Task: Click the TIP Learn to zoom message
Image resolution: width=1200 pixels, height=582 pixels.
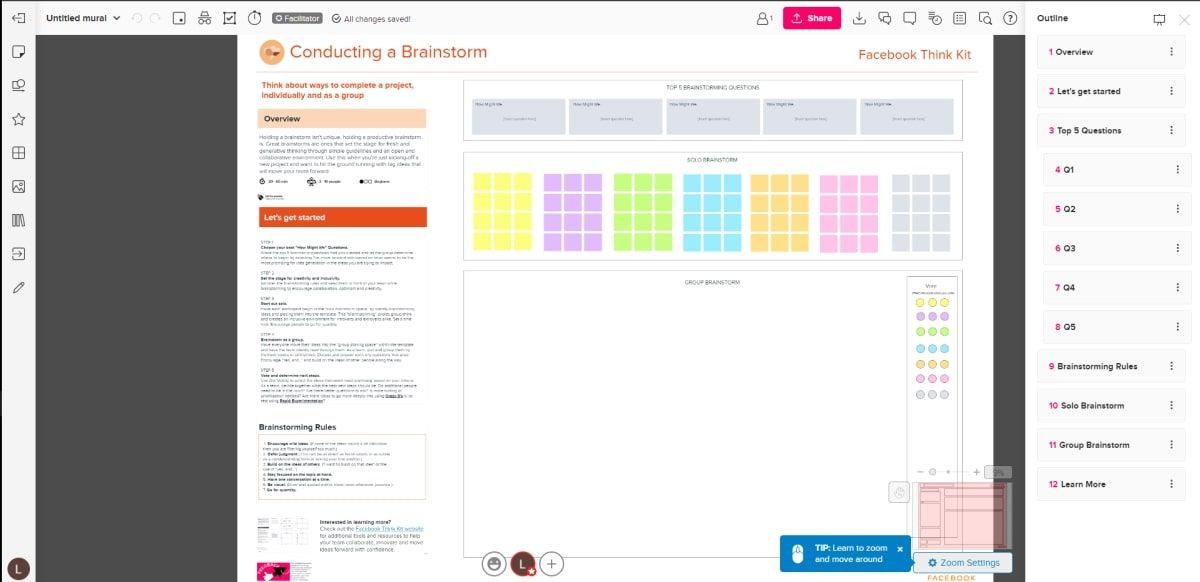Action: pos(851,554)
